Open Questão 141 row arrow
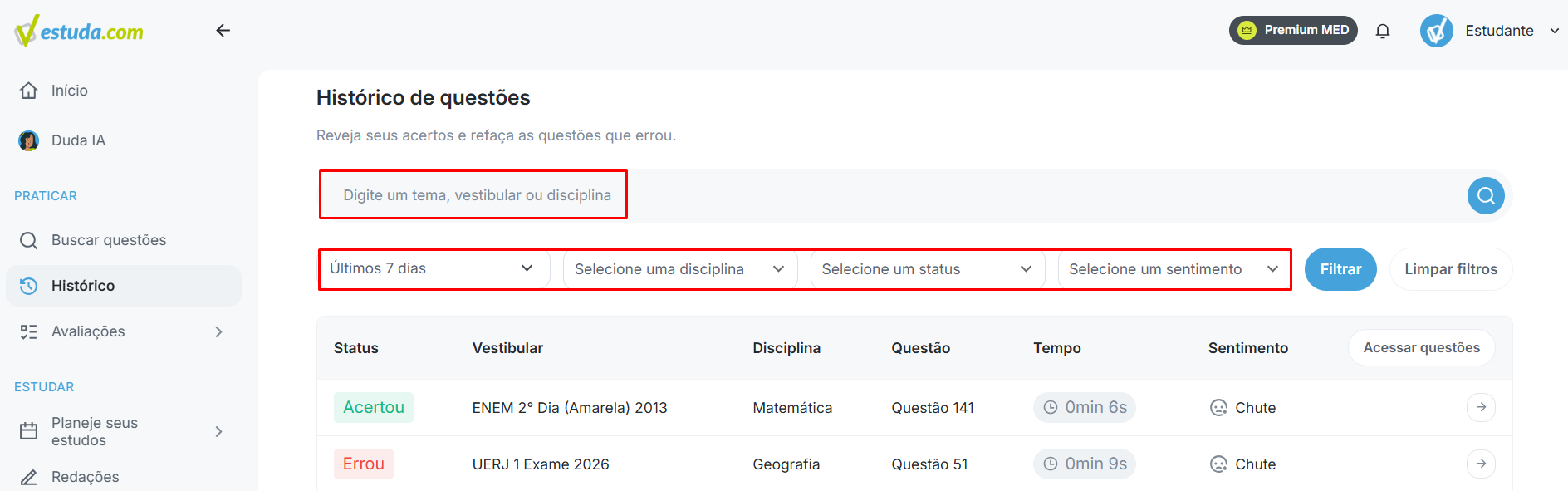 pos(1481,407)
